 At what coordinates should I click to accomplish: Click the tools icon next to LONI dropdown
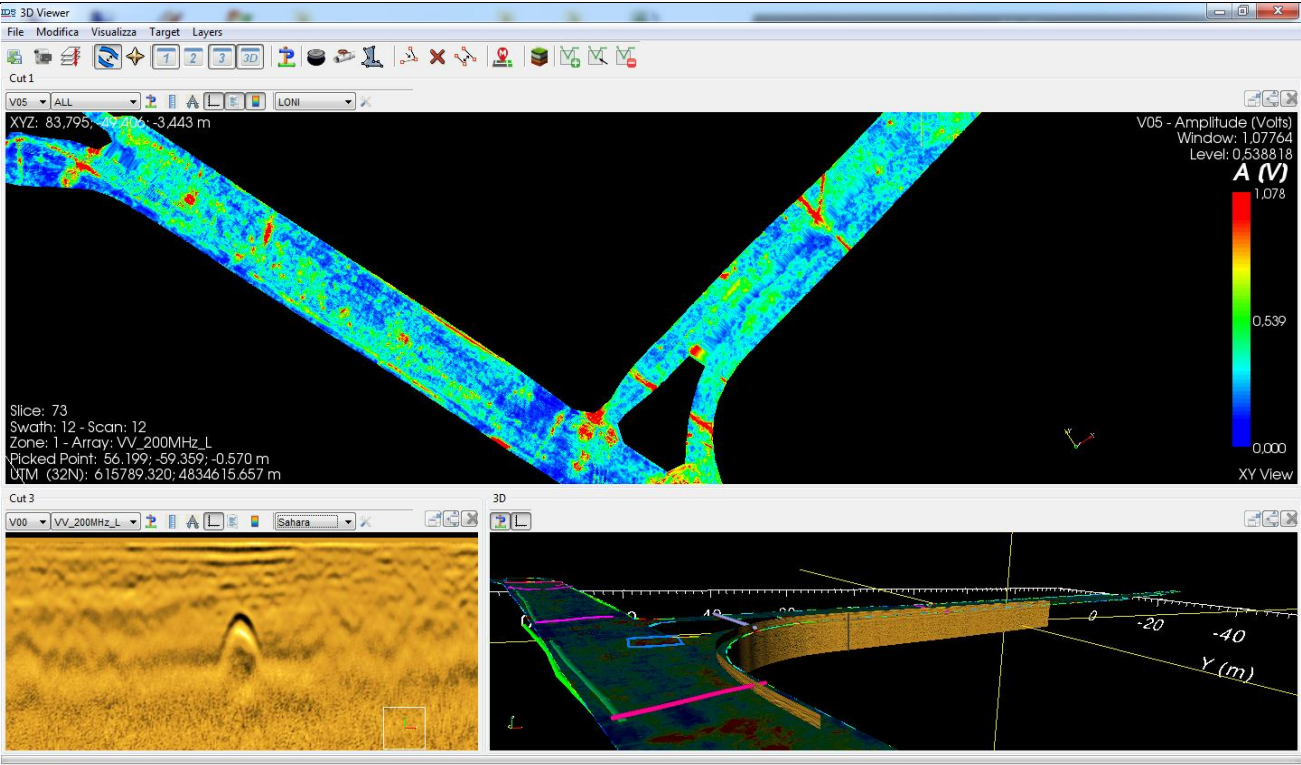366,102
